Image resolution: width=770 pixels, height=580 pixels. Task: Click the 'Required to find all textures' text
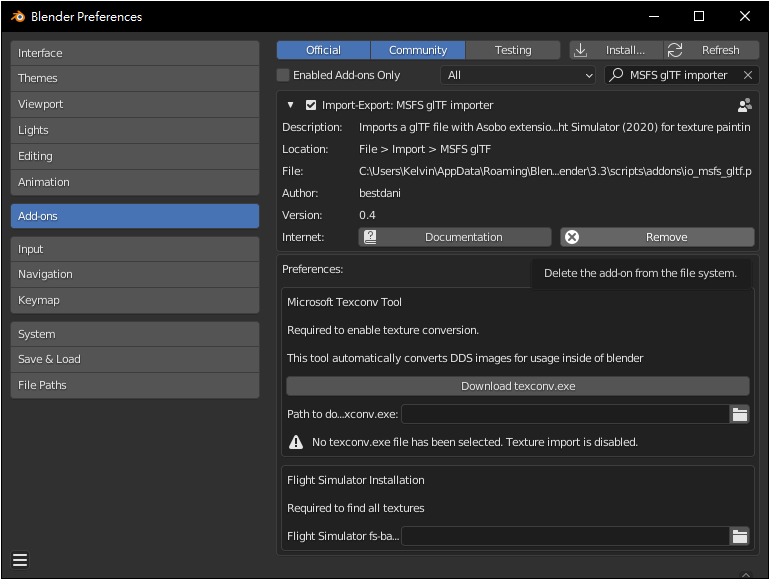point(356,508)
